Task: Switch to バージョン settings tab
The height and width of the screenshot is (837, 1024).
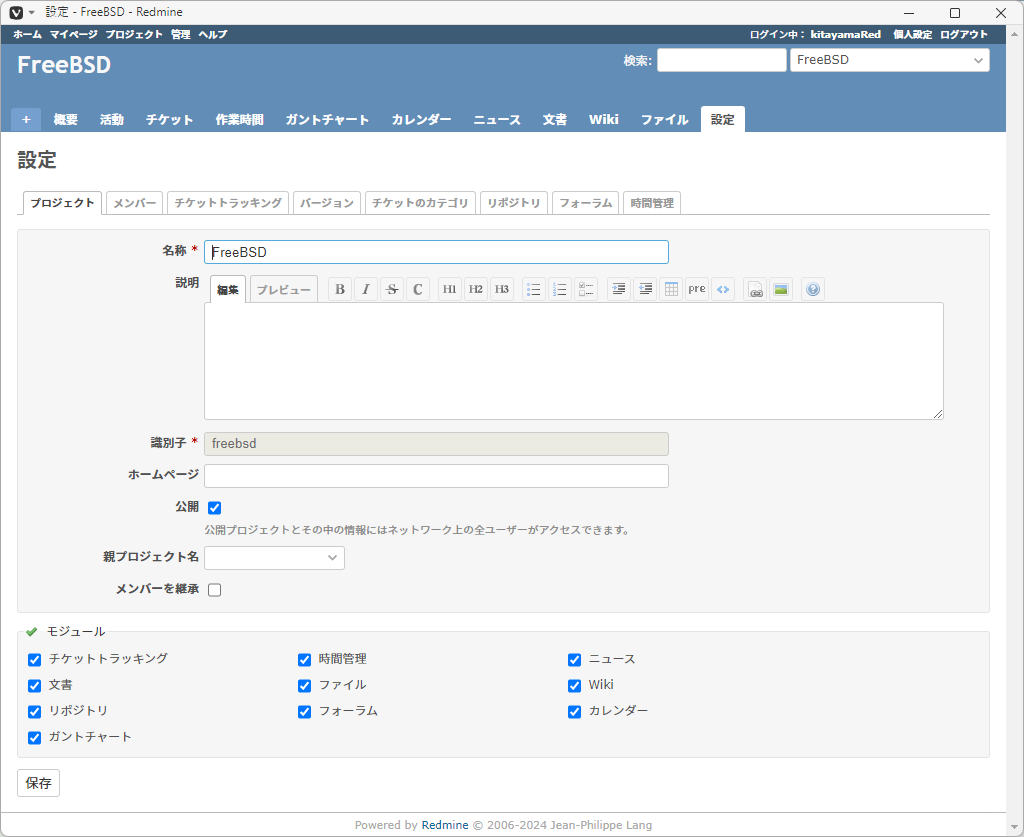Action: pyautogui.click(x=327, y=203)
